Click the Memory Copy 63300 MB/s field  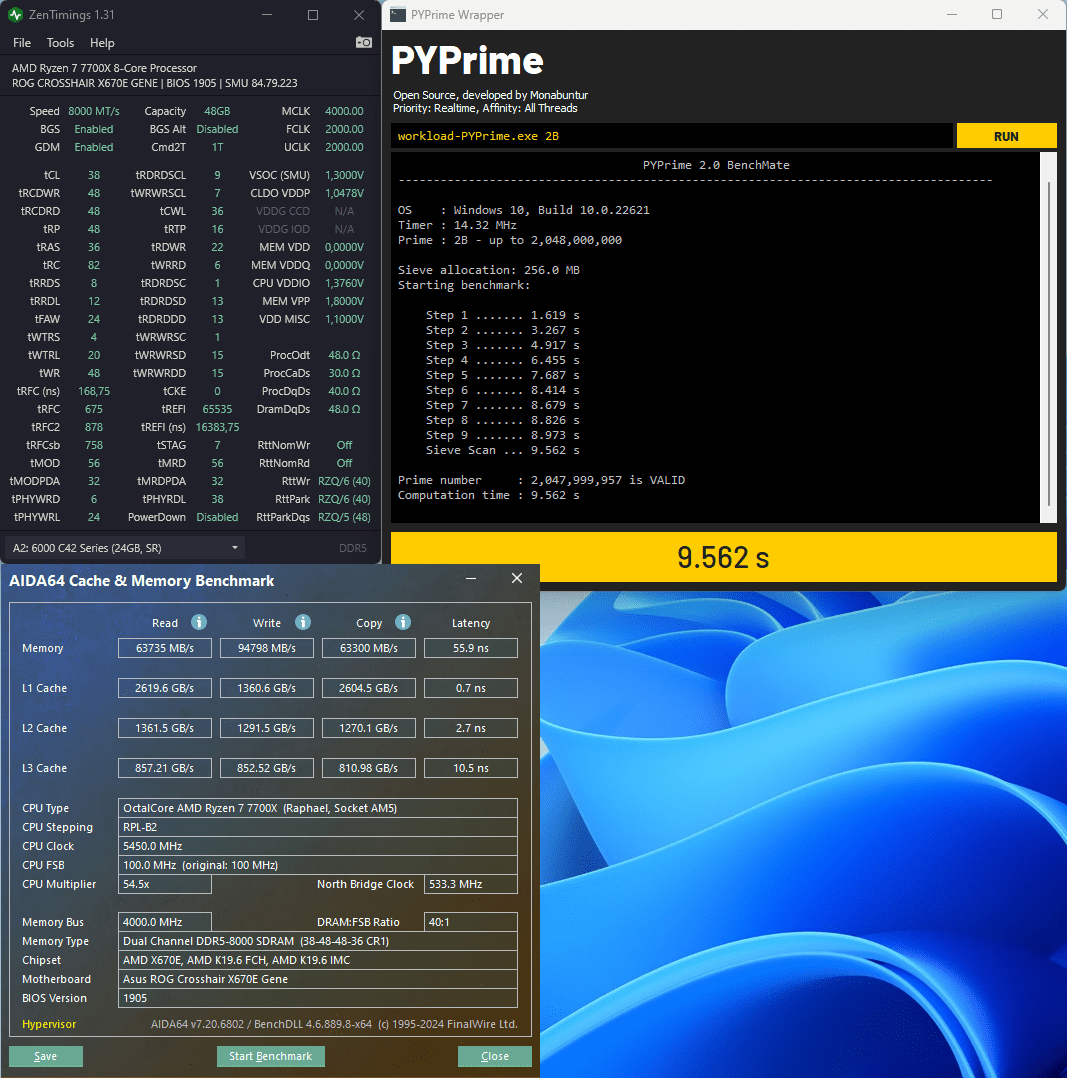coord(369,648)
